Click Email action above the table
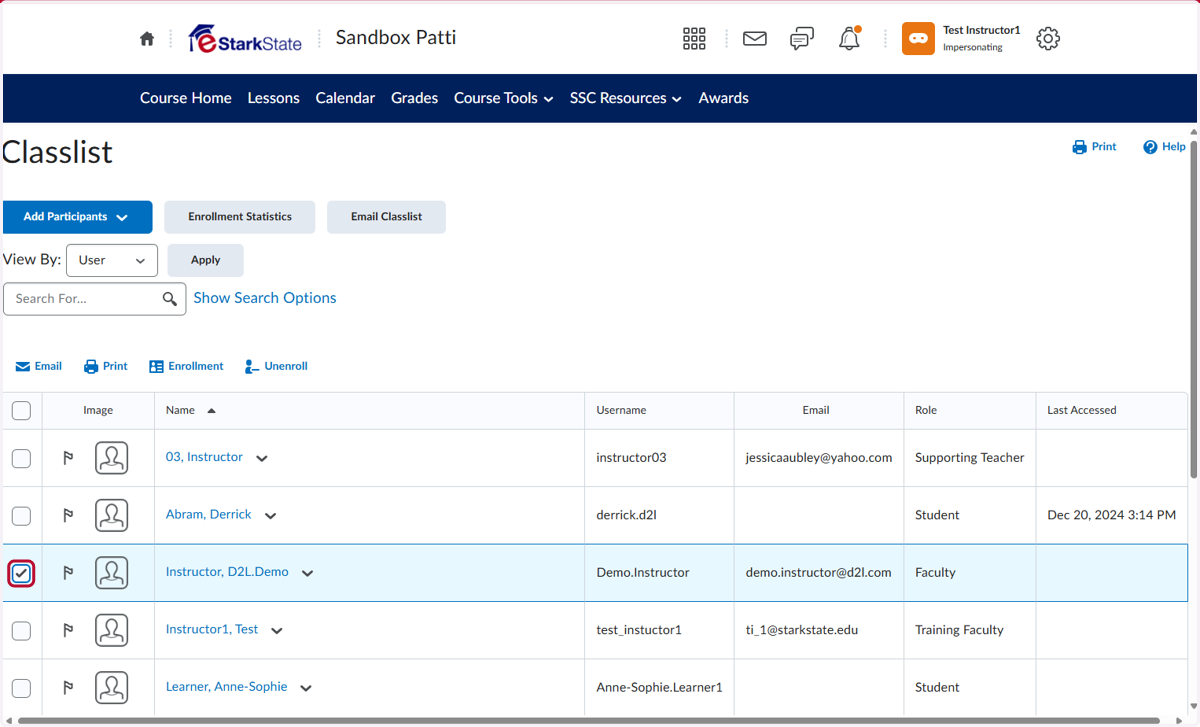Screen dimensions: 1200x727 point(39,366)
